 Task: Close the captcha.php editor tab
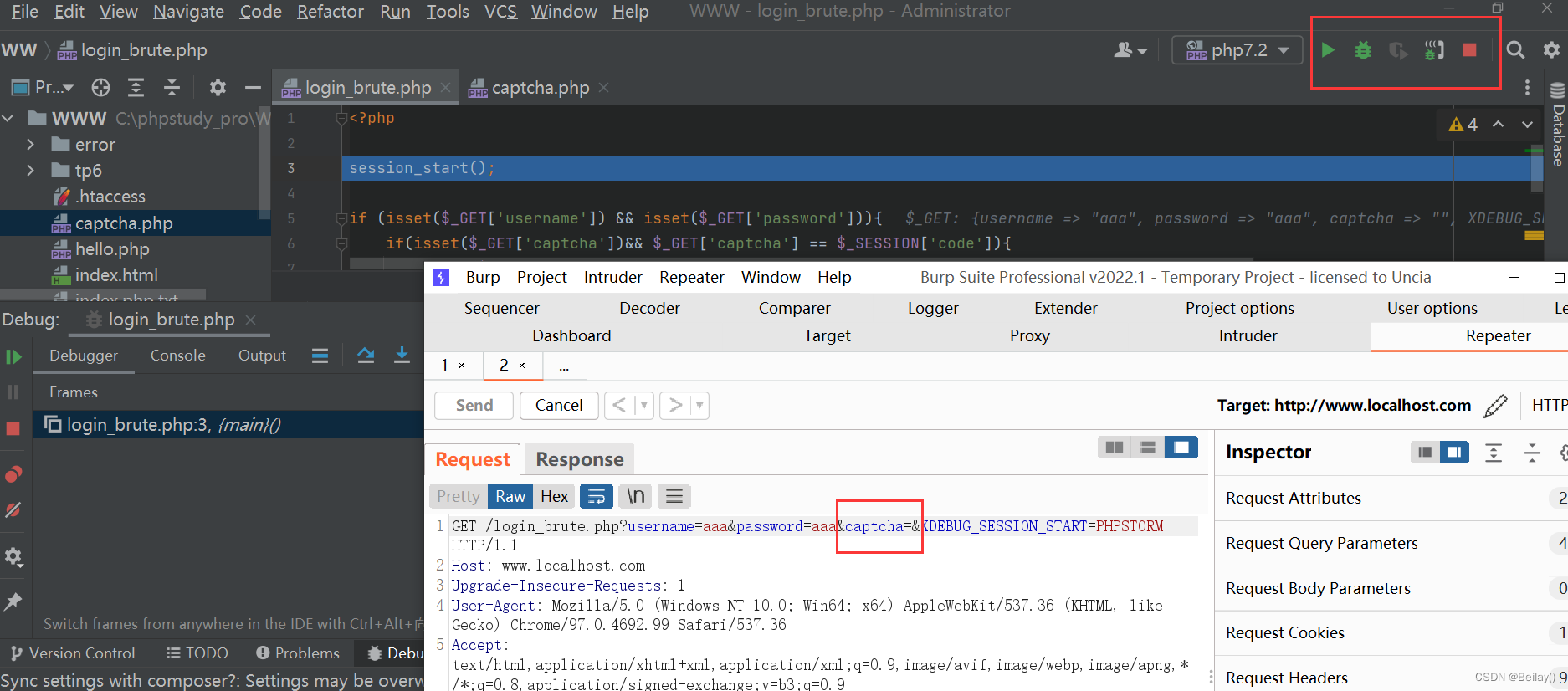click(x=604, y=87)
